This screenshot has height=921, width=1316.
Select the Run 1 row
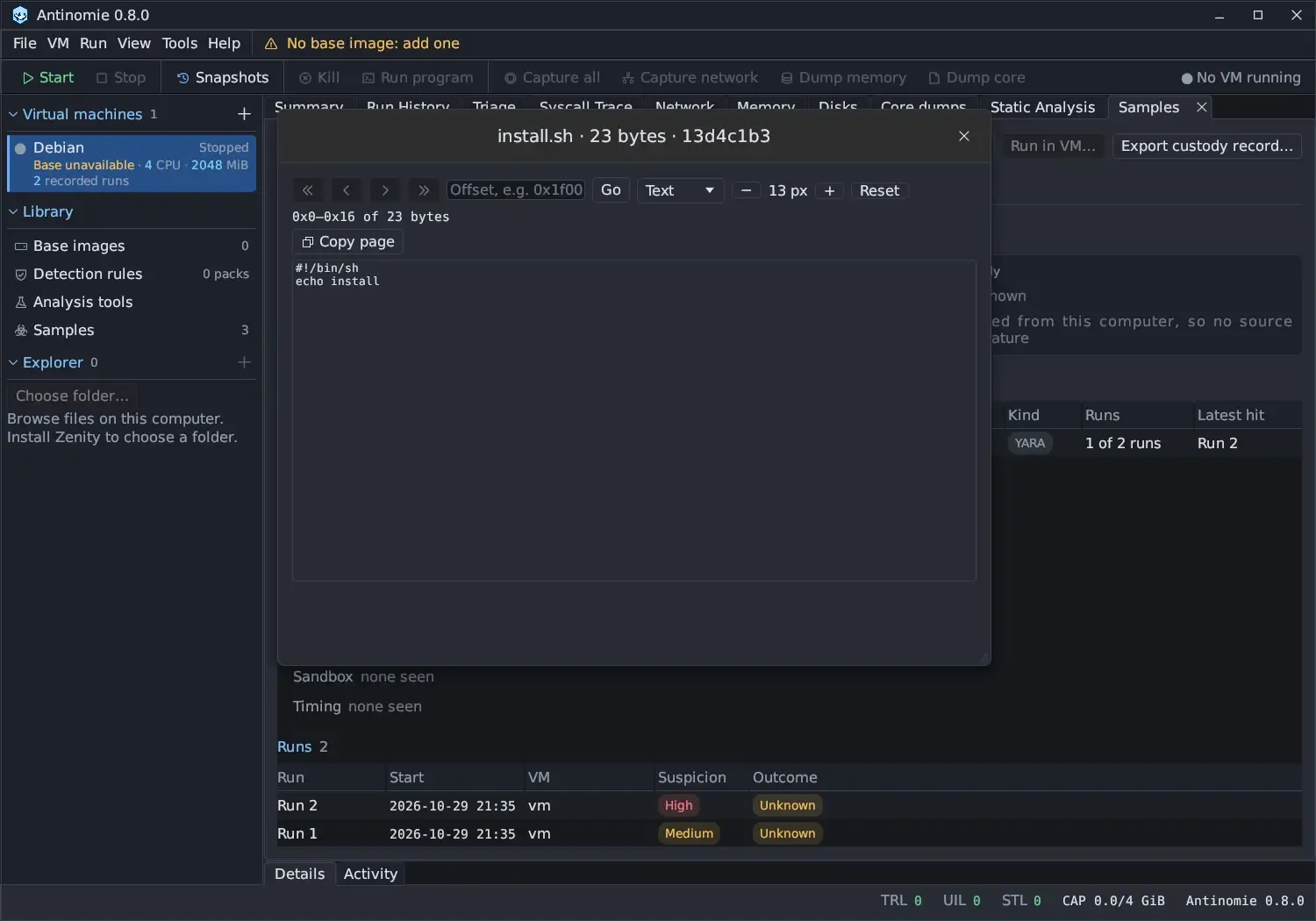point(789,833)
